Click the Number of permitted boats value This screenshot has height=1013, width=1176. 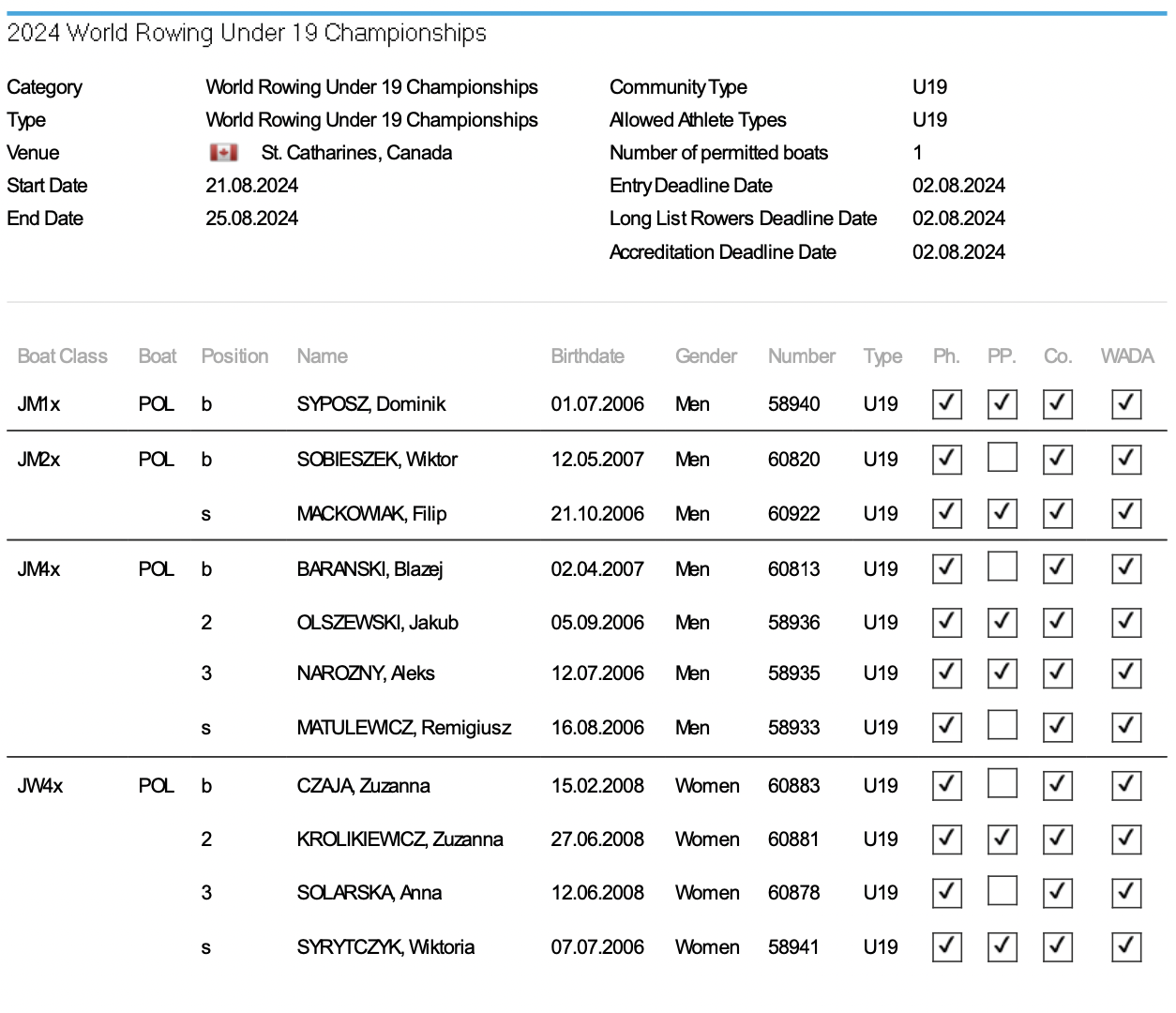pyautogui.click(x=918, y=153)
